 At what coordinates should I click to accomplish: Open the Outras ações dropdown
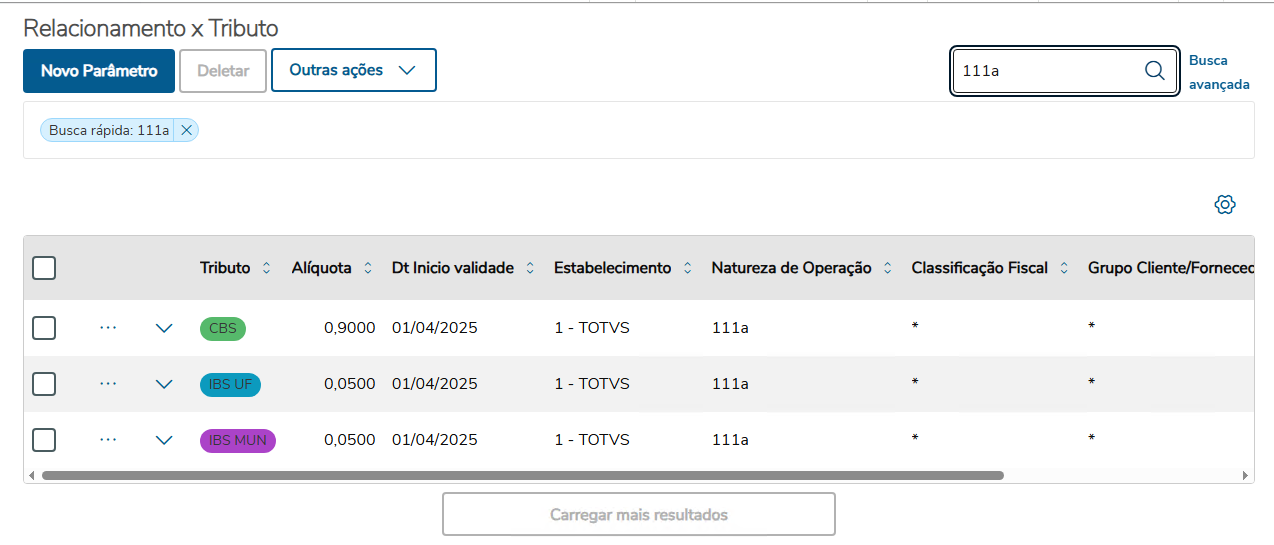pyautogui.click(x=353, y=70)
